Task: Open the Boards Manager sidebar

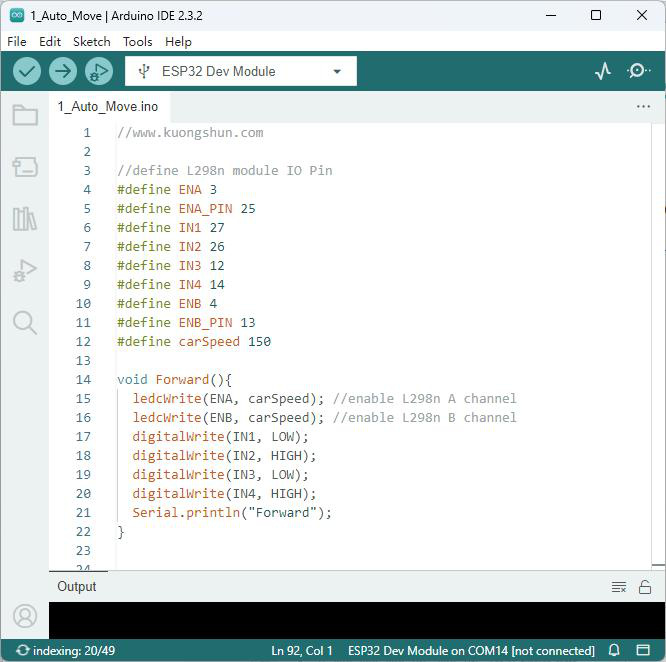Action: tap(25, 167)
